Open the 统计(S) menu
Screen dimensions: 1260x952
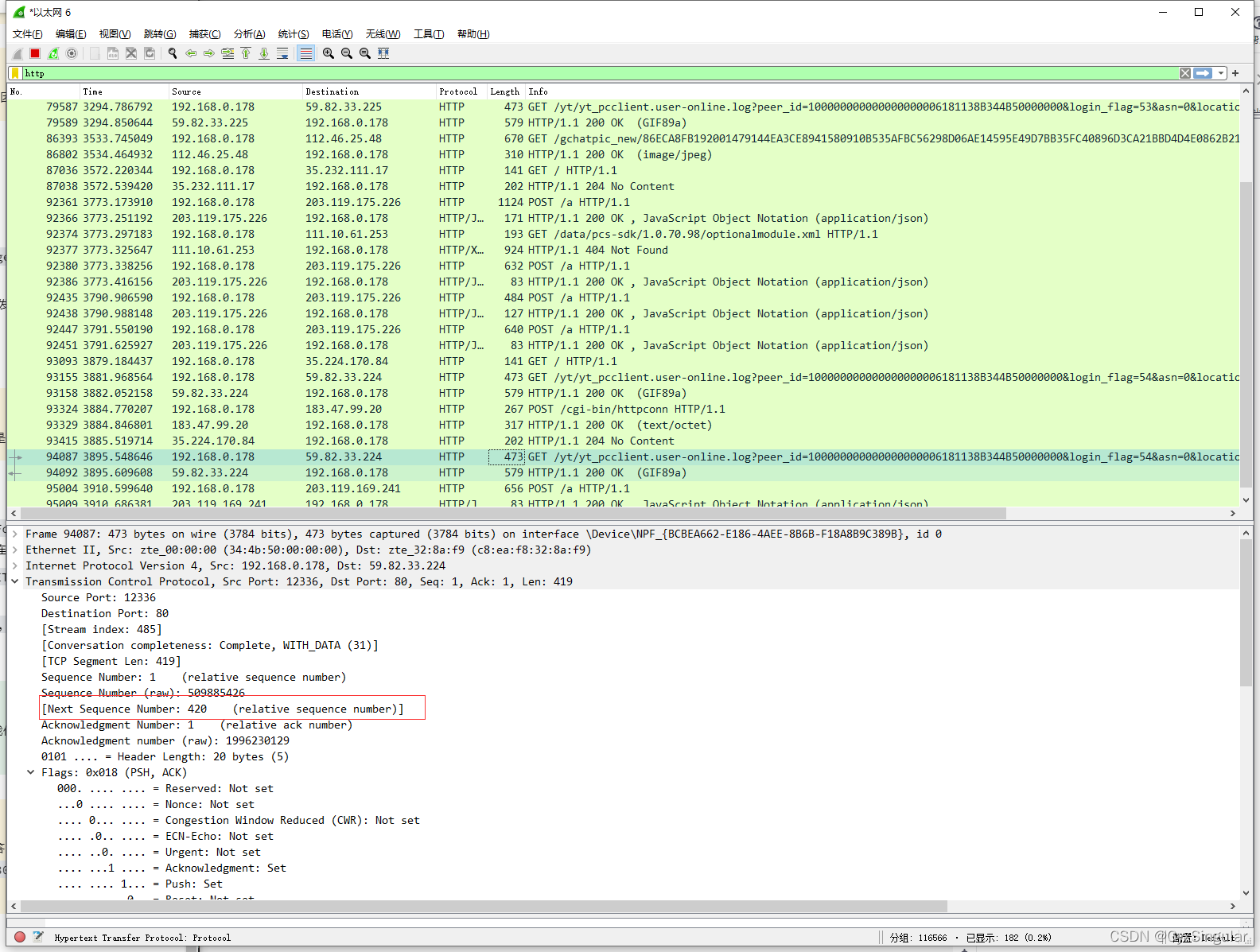pyautogui.click(x=294, y=34)
